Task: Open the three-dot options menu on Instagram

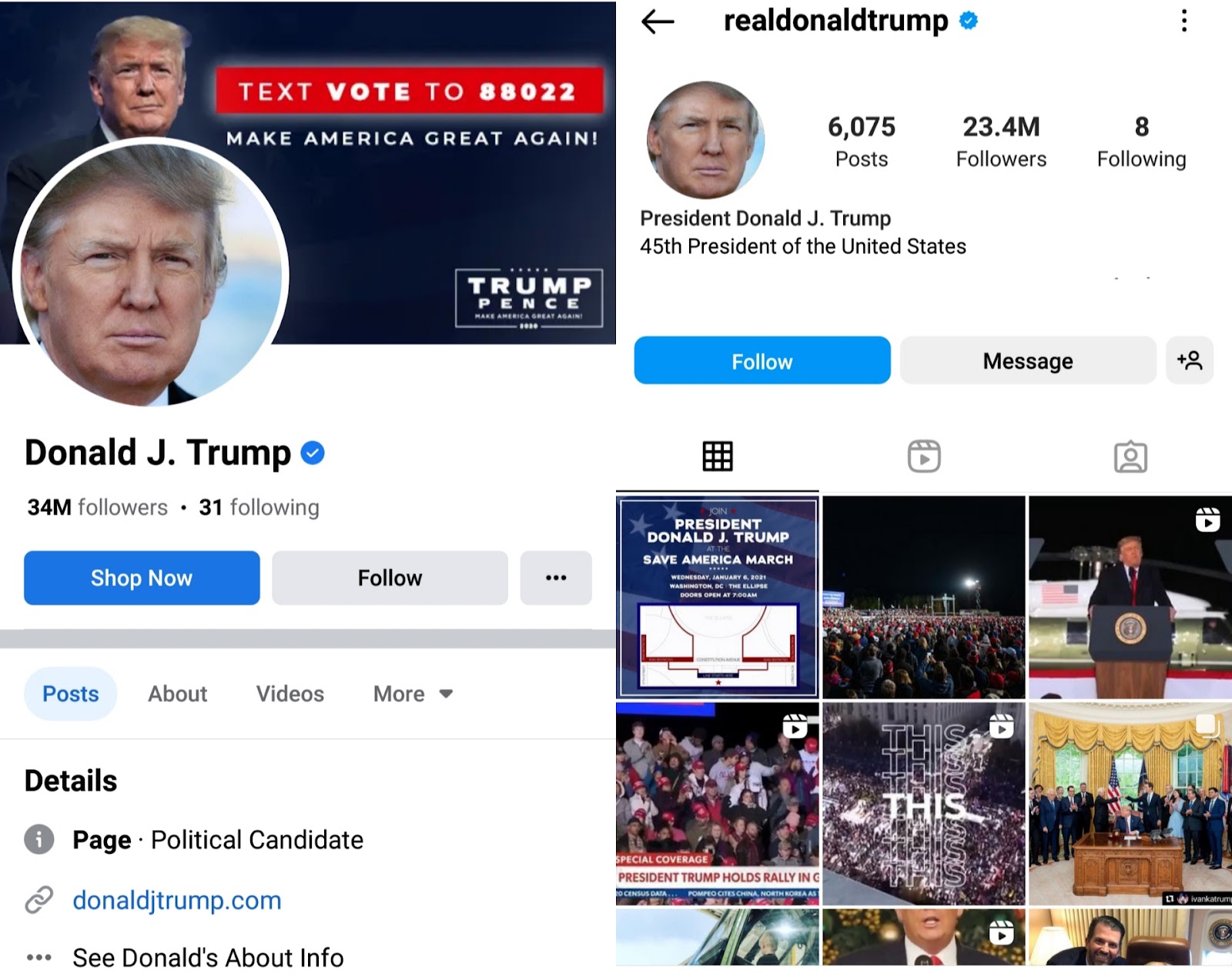Action: [1184, 21]
